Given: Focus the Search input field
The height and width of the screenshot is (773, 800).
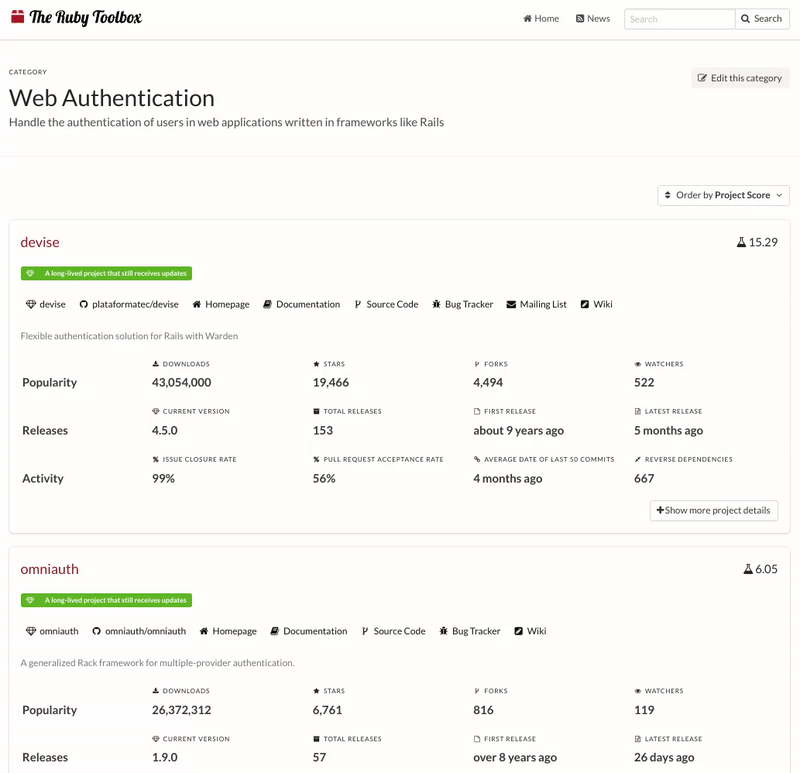Looking at the screenshot, I should point(680,19).
